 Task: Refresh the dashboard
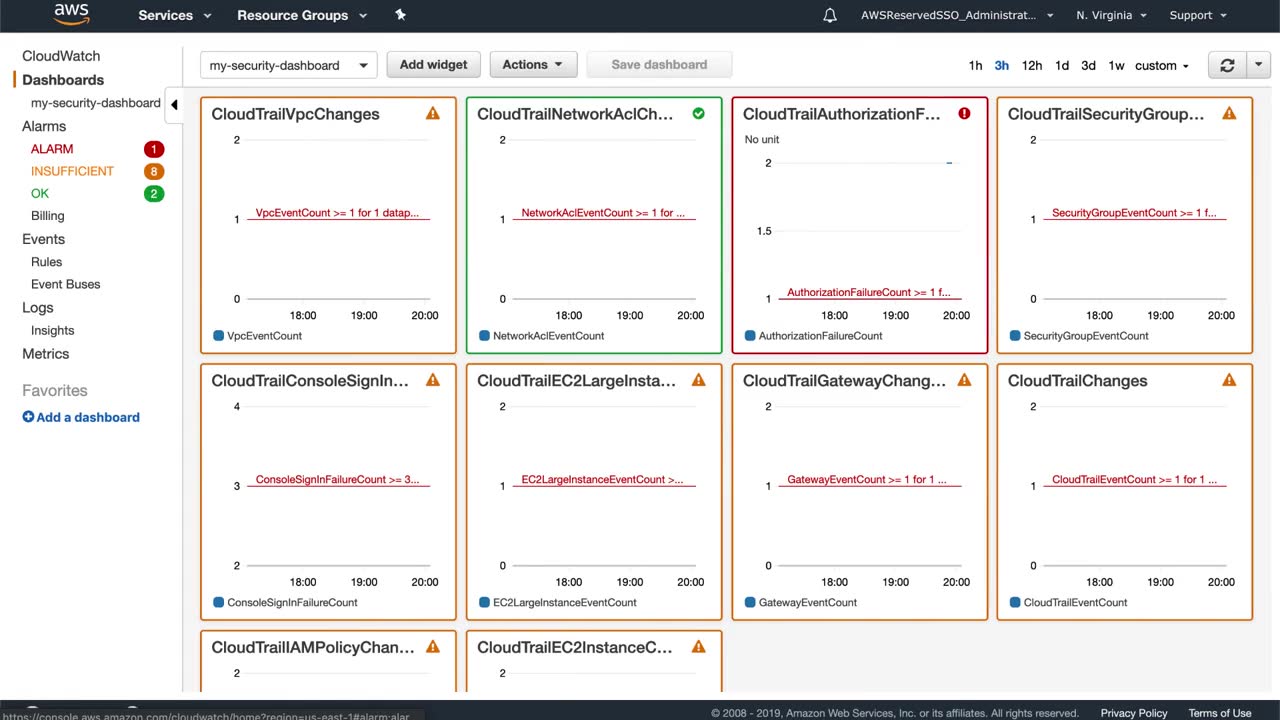pos(1227,65)
